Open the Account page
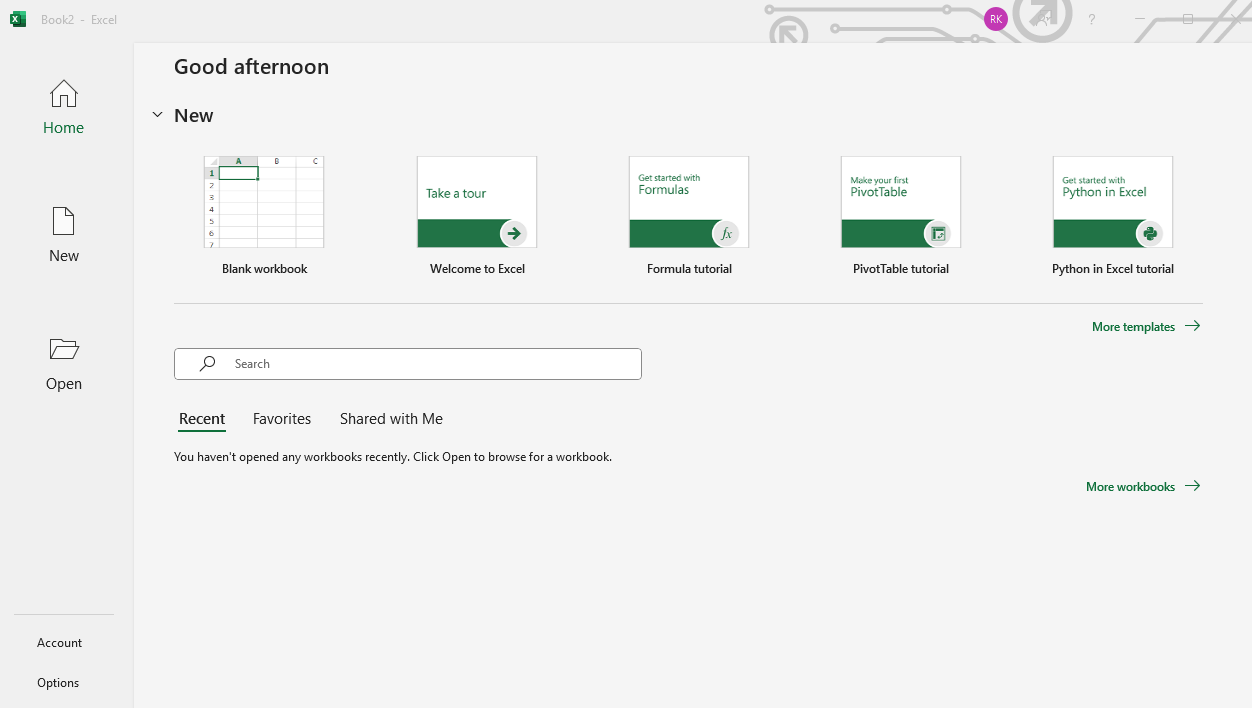Image resolution: width=1252 pixels, height=708 pixels. click(60, 643)
